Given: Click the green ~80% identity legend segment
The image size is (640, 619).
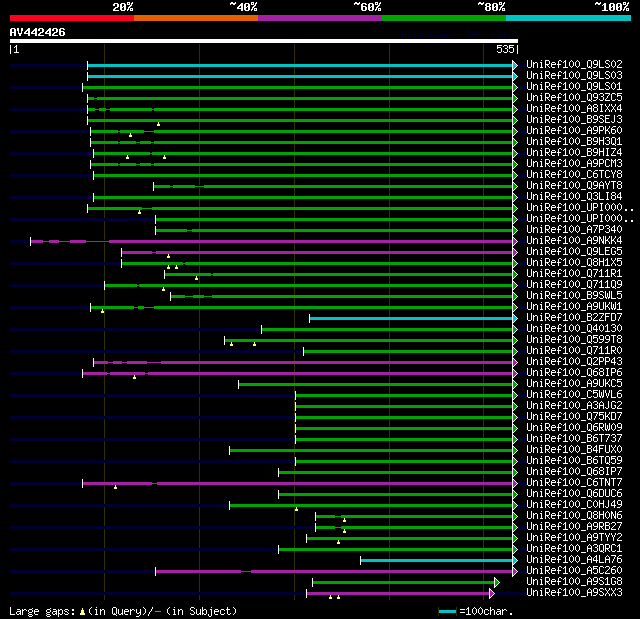Looking at the screenshot, I should tap(444, 18).
